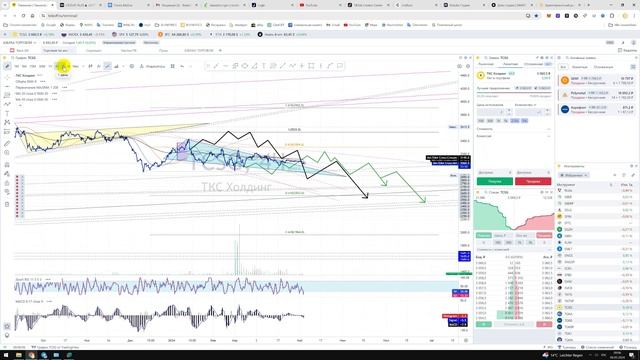This screenshot has height=360, width=640.
Task: Select the triangle tool in floating drawing bar
Action: pyautogui.click(x=254, y=66)
